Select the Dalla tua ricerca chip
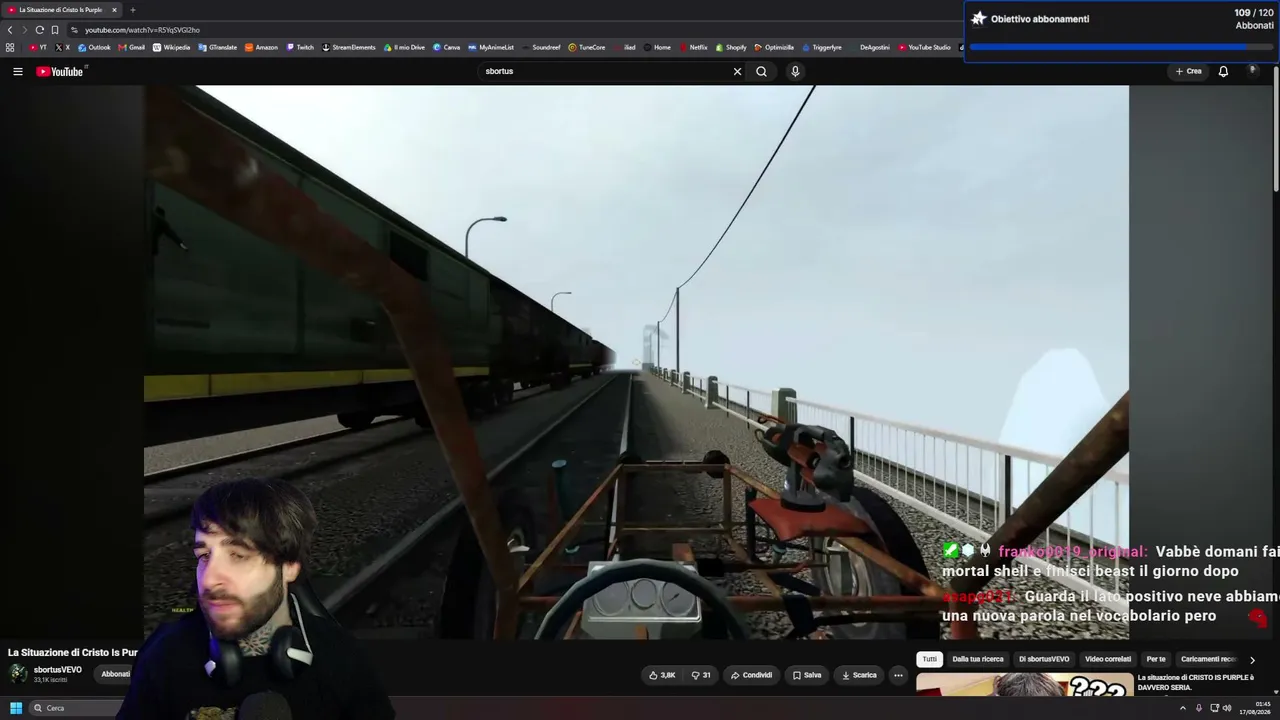 [x=978, y=659]
